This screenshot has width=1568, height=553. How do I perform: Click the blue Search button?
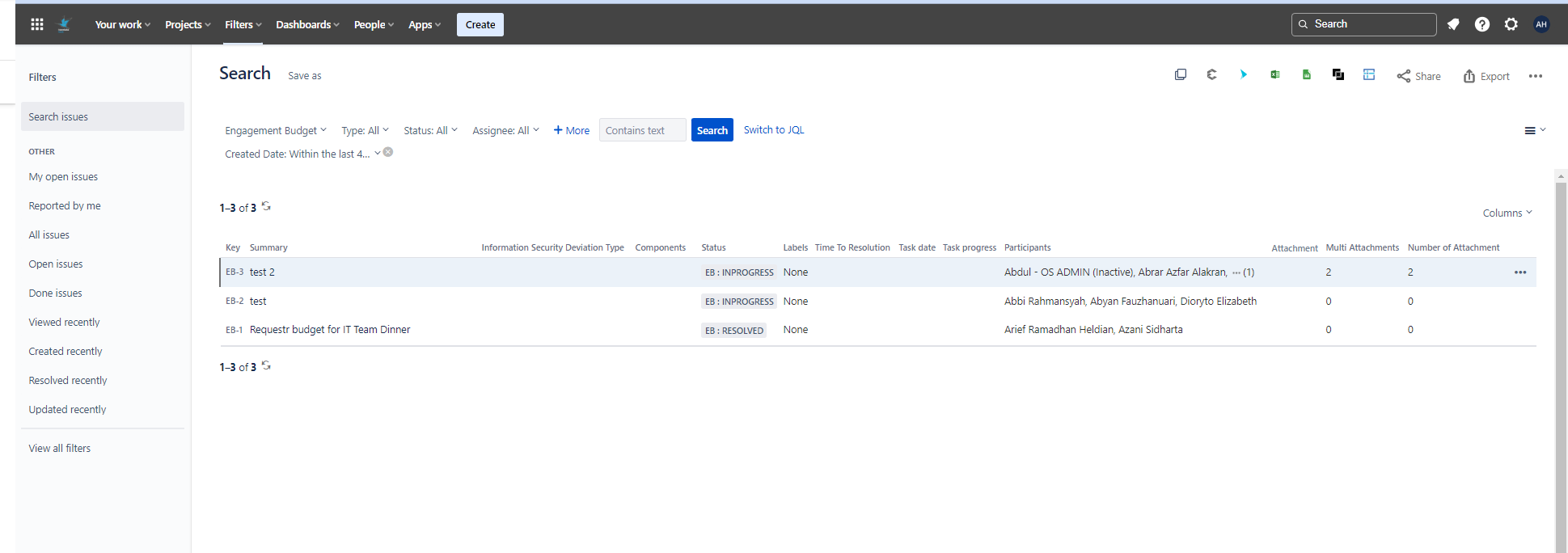pyautogui.click(x=712, y=130)
